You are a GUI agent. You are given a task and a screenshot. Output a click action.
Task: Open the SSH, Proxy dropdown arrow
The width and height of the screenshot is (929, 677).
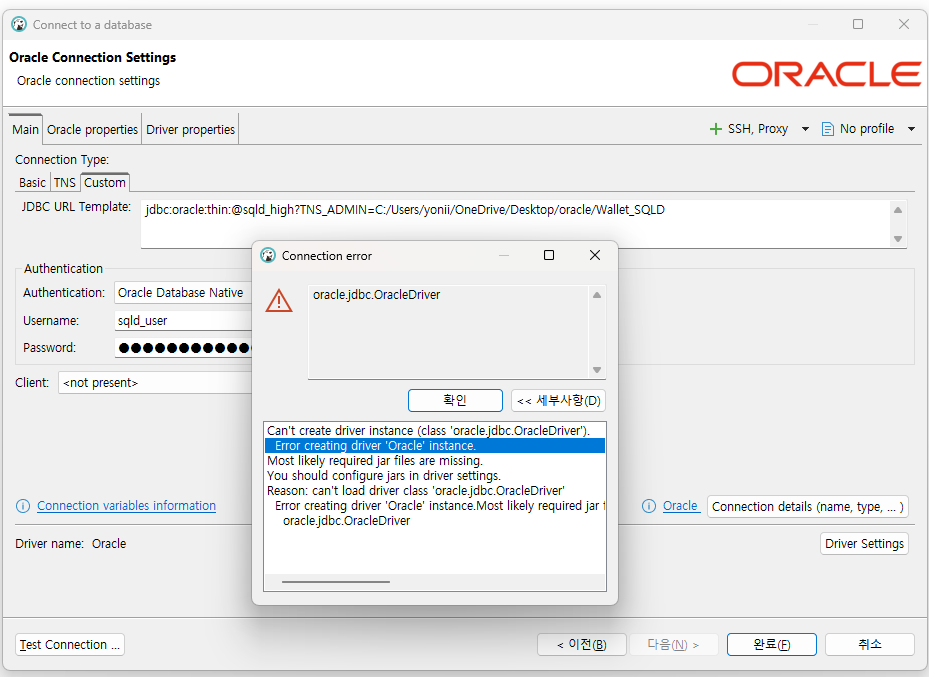coord(805,129)
